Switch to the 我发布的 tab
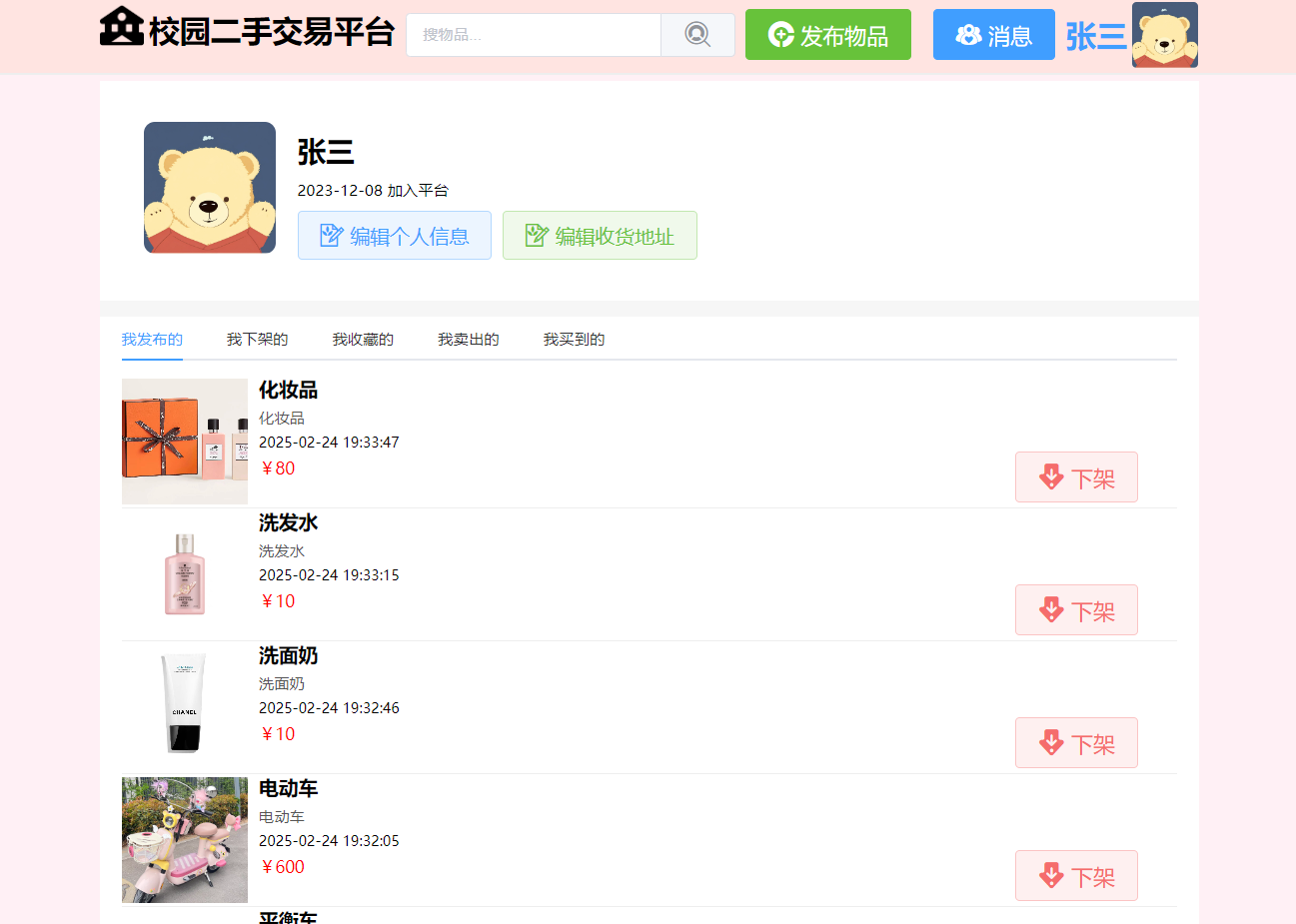Screen dimensions: 1296x924 152,340
